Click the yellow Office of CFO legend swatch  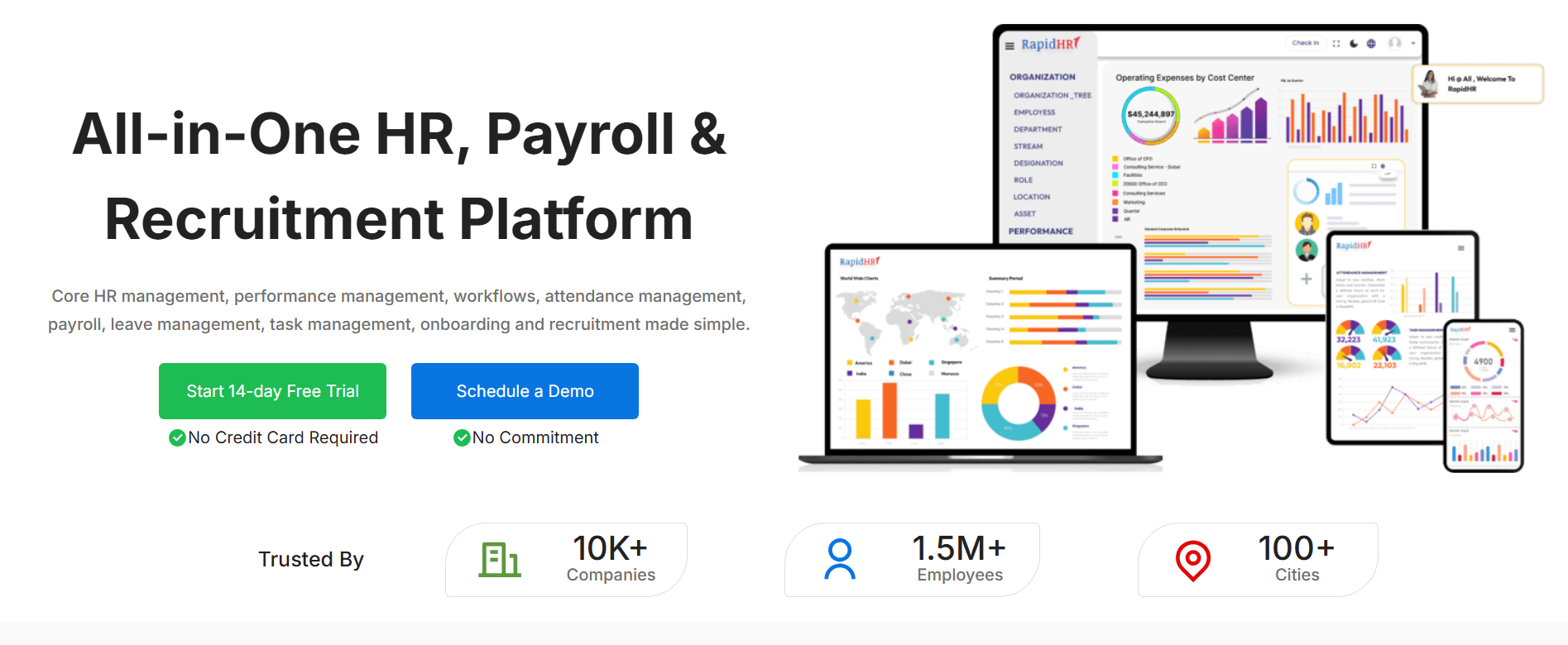(x=1115, y=159)
